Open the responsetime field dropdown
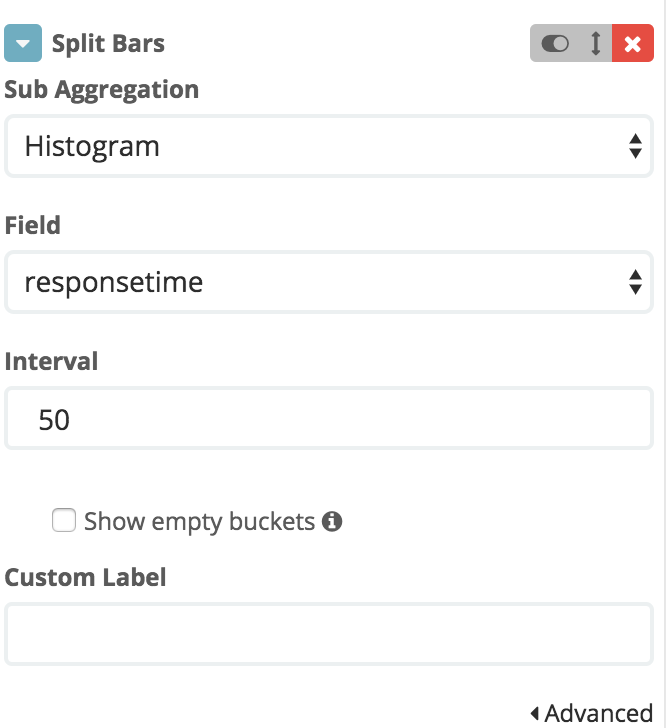The image size is (666, 728). point(329,282)
